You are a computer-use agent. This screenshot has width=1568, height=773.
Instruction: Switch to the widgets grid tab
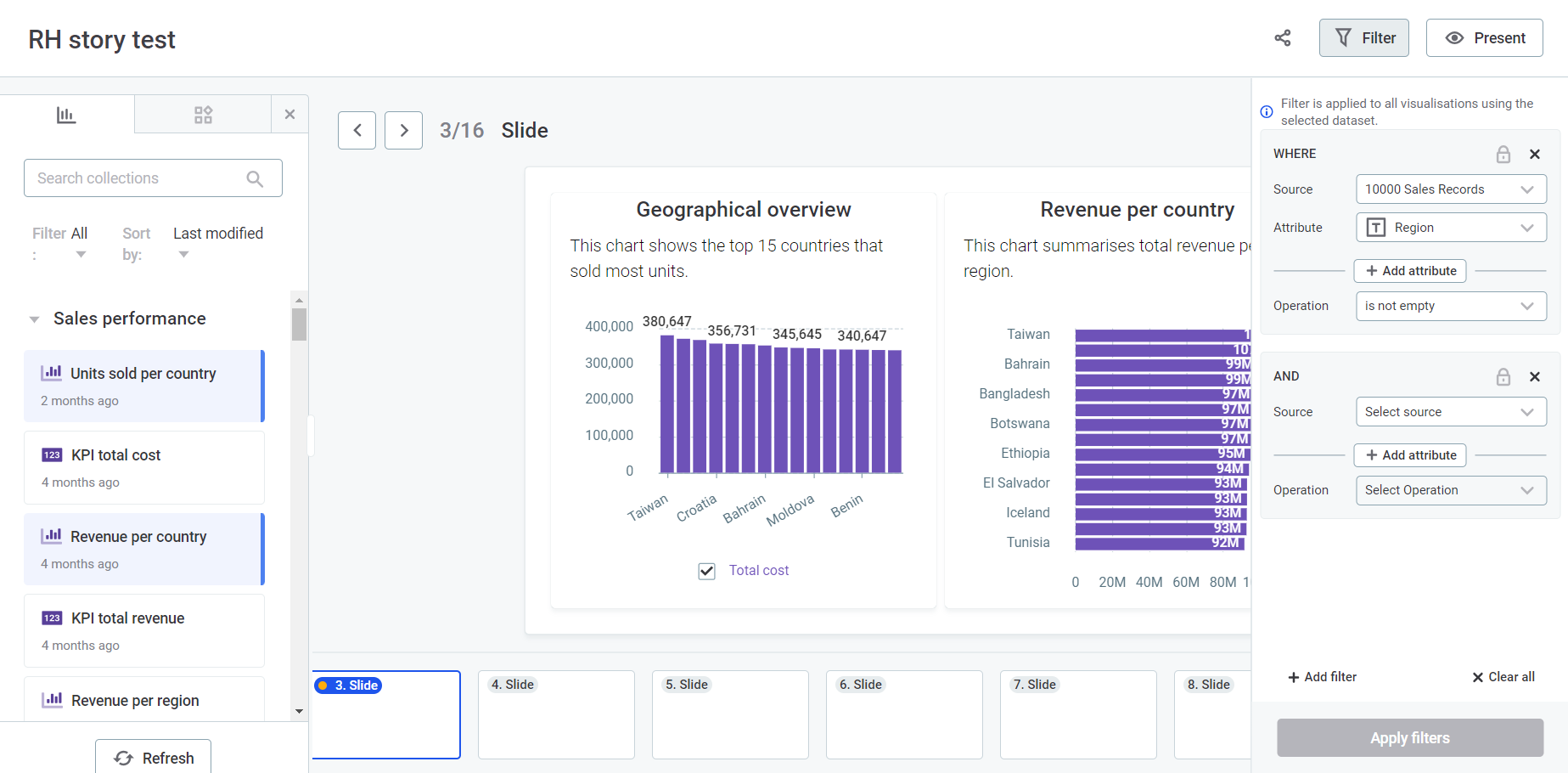pyautogui.click(x=204, y=114)
